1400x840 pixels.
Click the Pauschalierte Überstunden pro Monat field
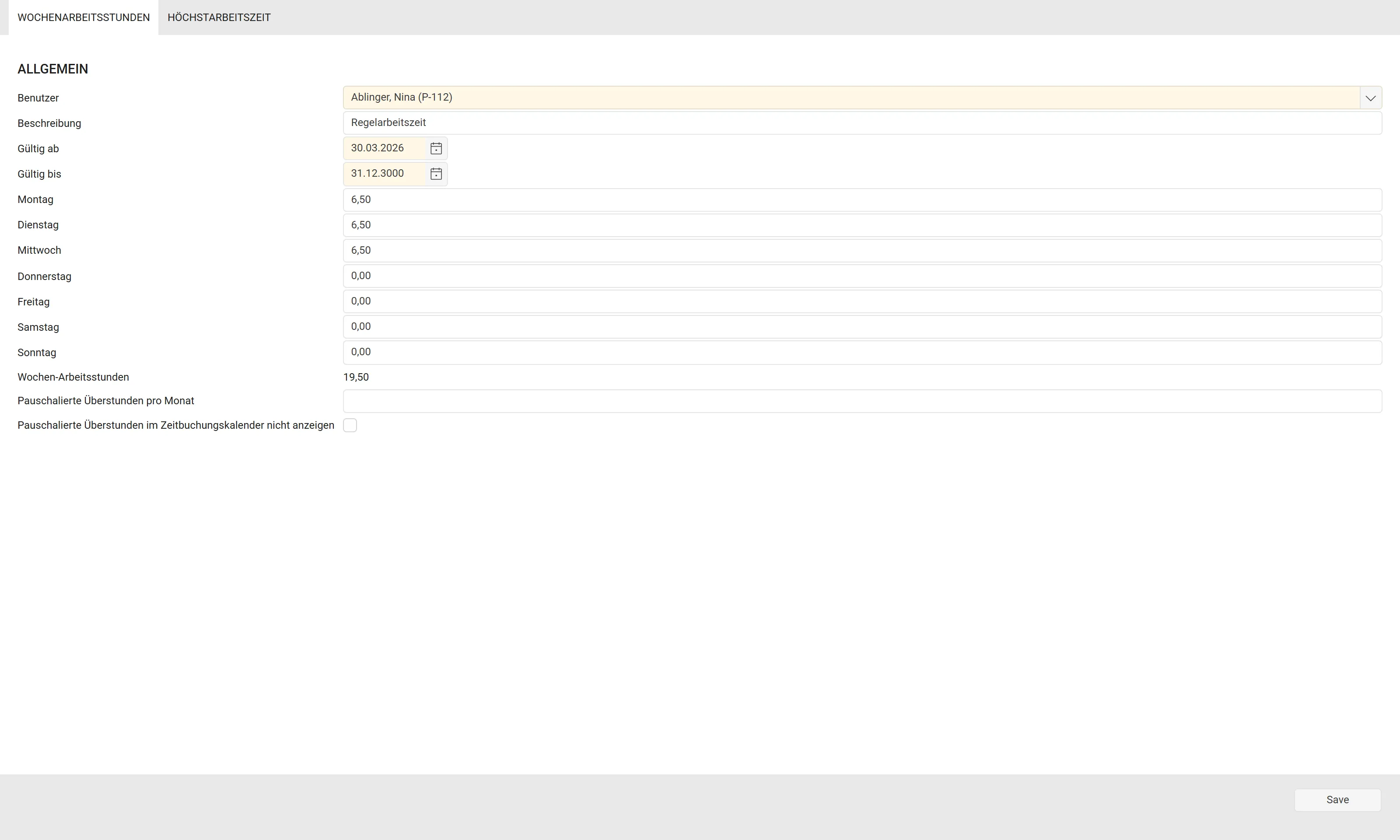click(862, 401)
